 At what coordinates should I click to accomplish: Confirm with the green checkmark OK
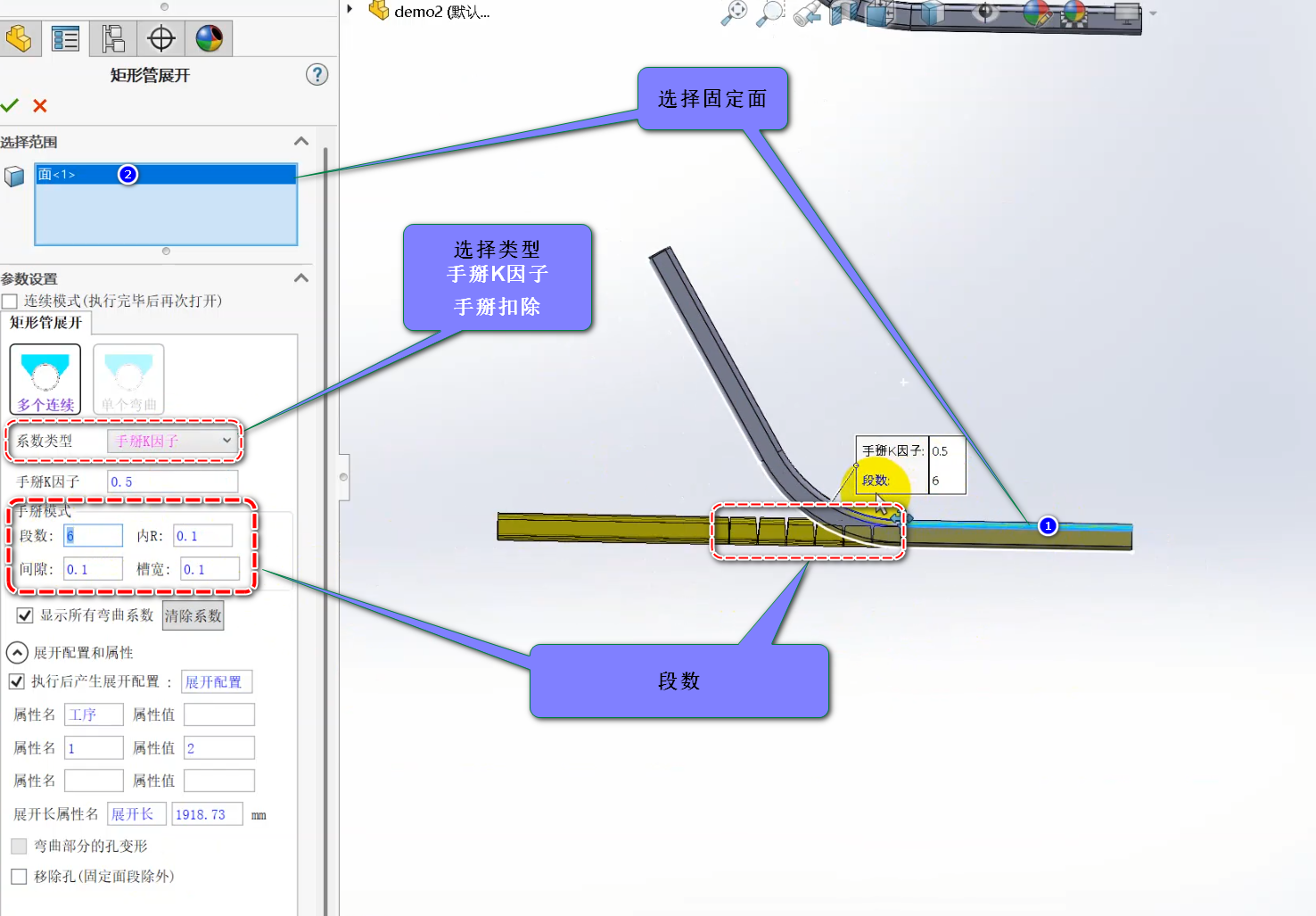point(10,105)
